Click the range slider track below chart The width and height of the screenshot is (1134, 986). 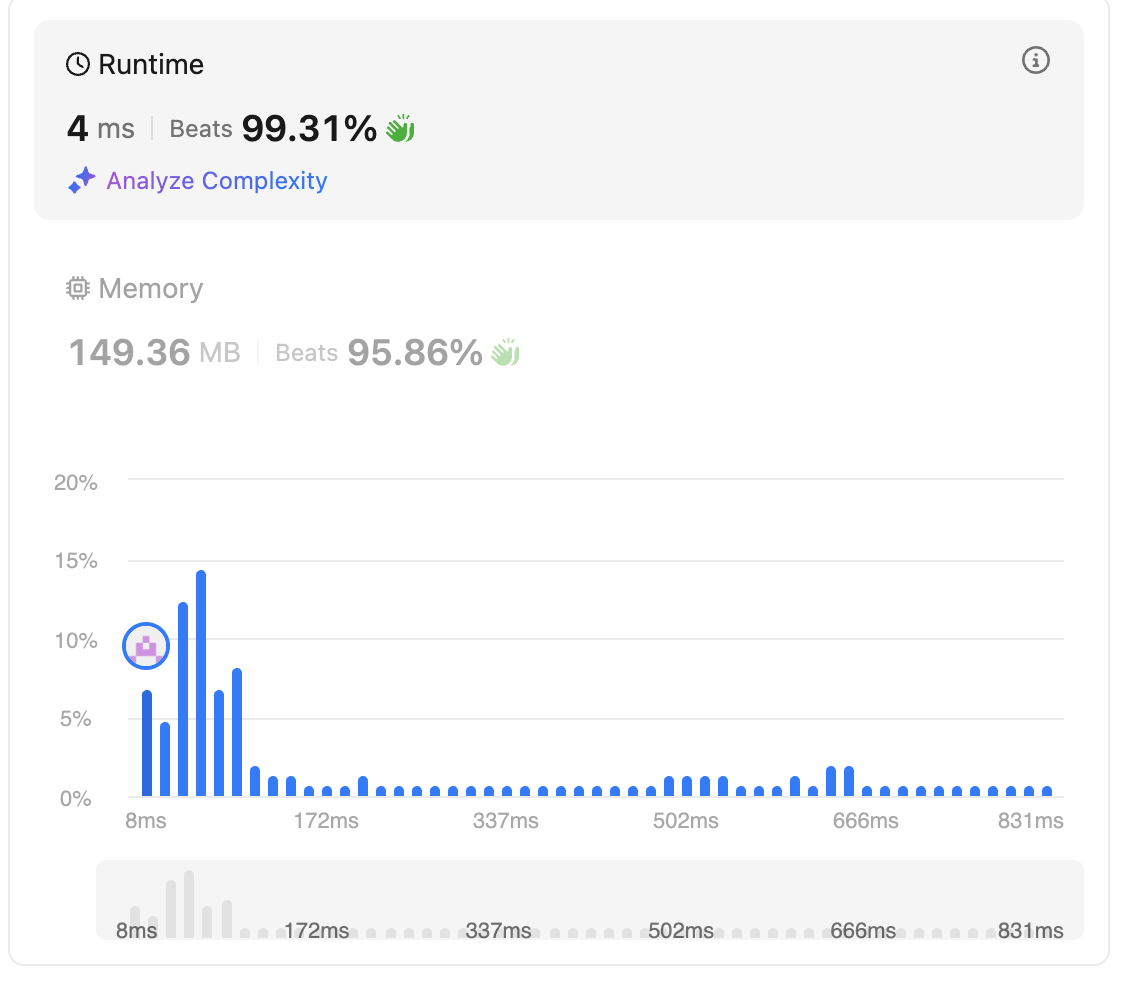coord(589,900)
